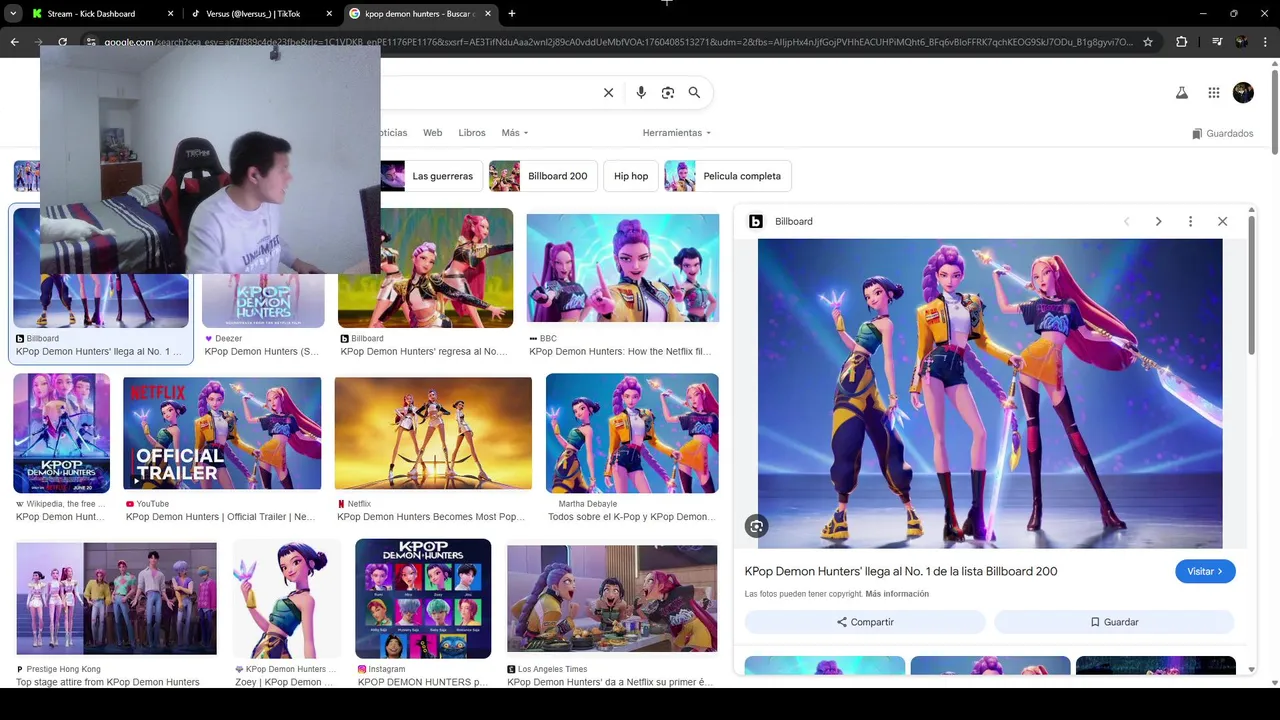1280x720 pixels.
Task: Select the Hip hop suggestion chip
Action: coord(631,176)
